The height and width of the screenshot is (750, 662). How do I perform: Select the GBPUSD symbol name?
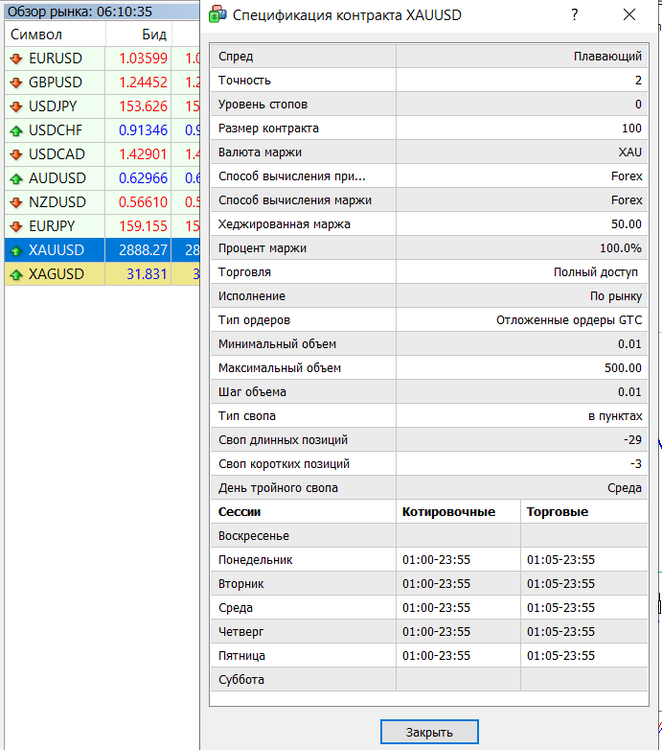click(x=55, y=82)
